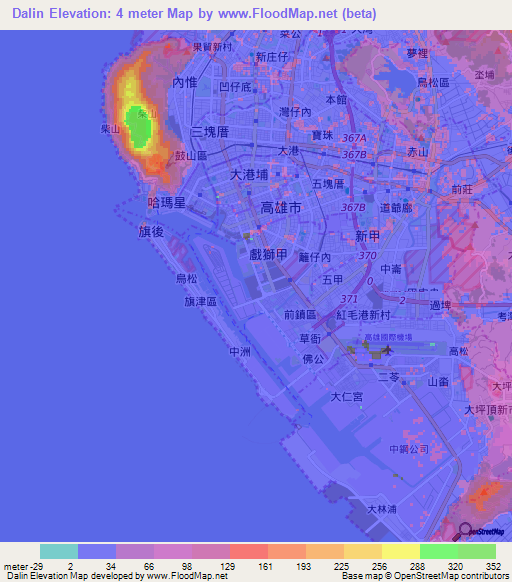Click the 內惟 place label
This screenshot has height=582, width=512.
click(185, 82)
